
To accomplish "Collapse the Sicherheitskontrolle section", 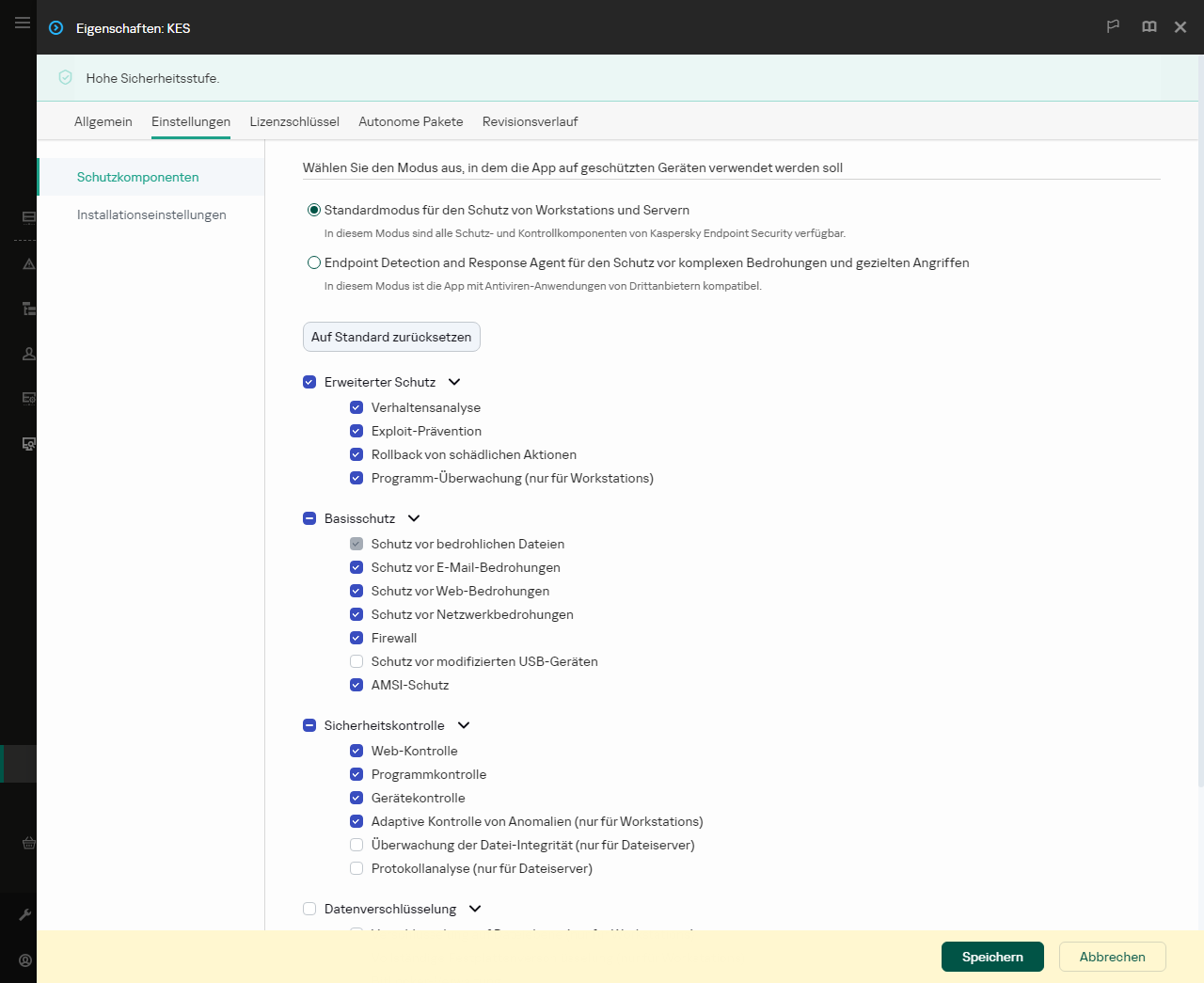I will [463, 725].
